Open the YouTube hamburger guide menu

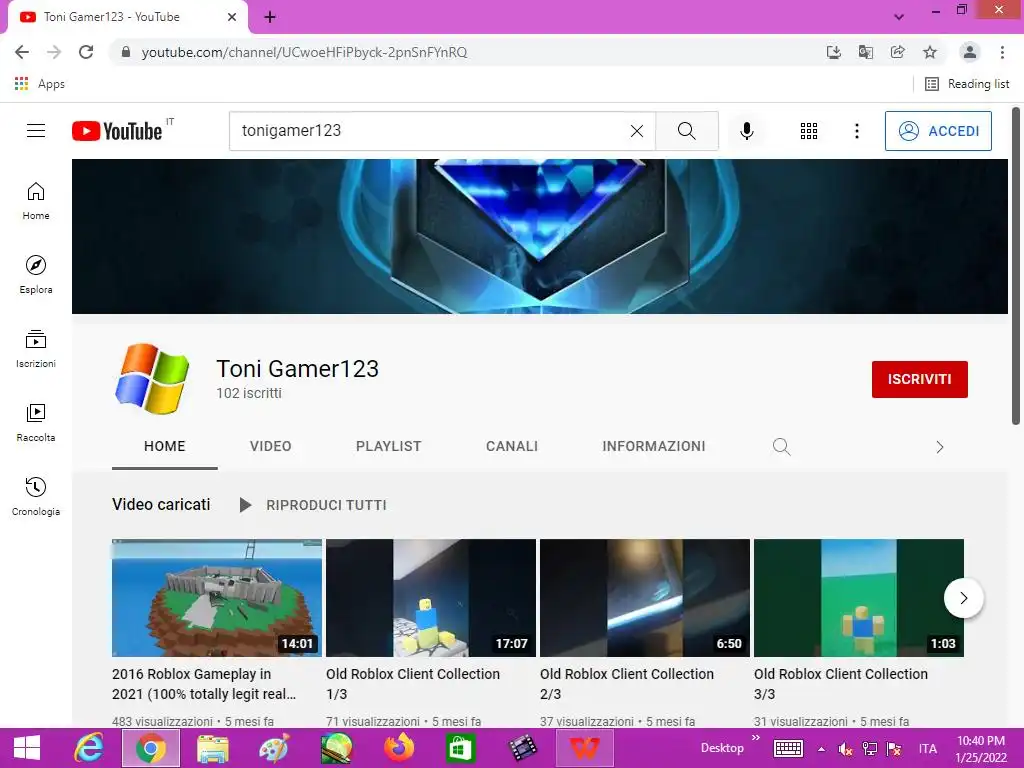point(36,131)
